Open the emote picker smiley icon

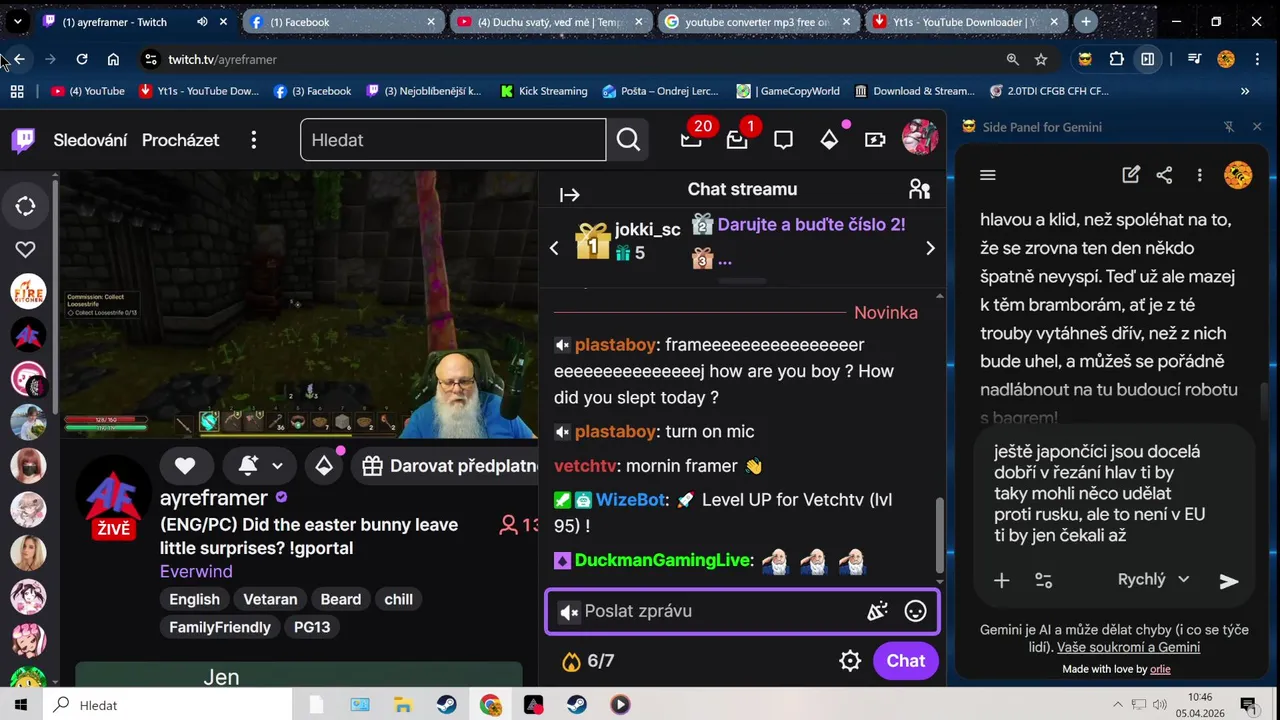tap(915, 611)
